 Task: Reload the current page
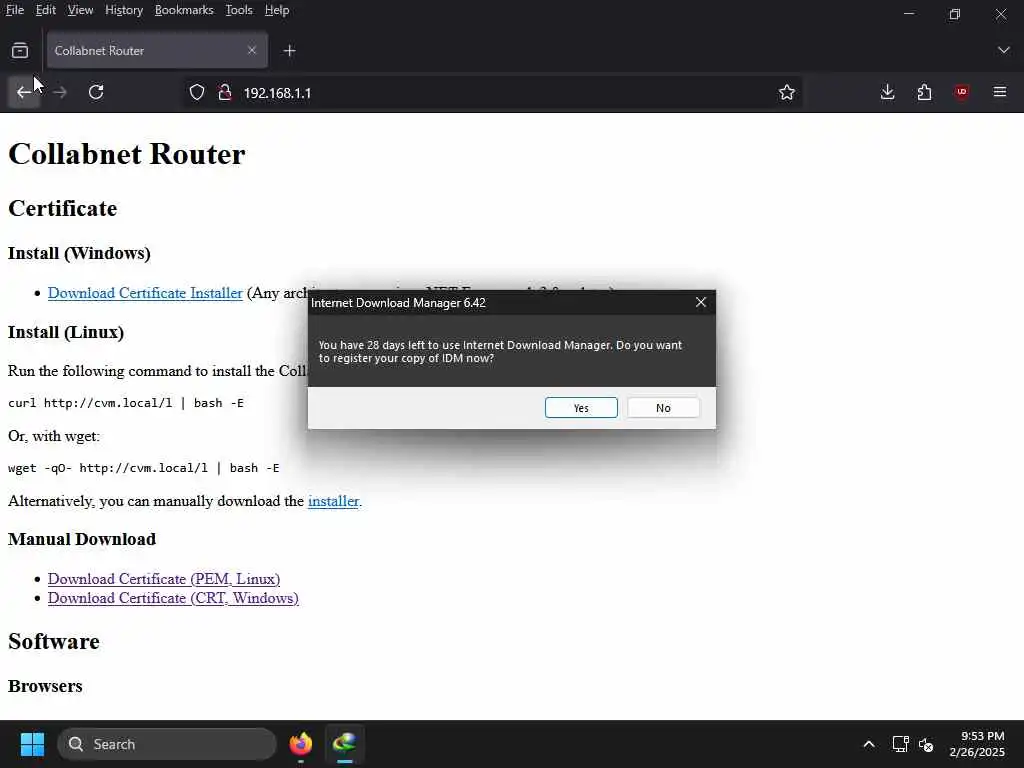click(96, 92)
